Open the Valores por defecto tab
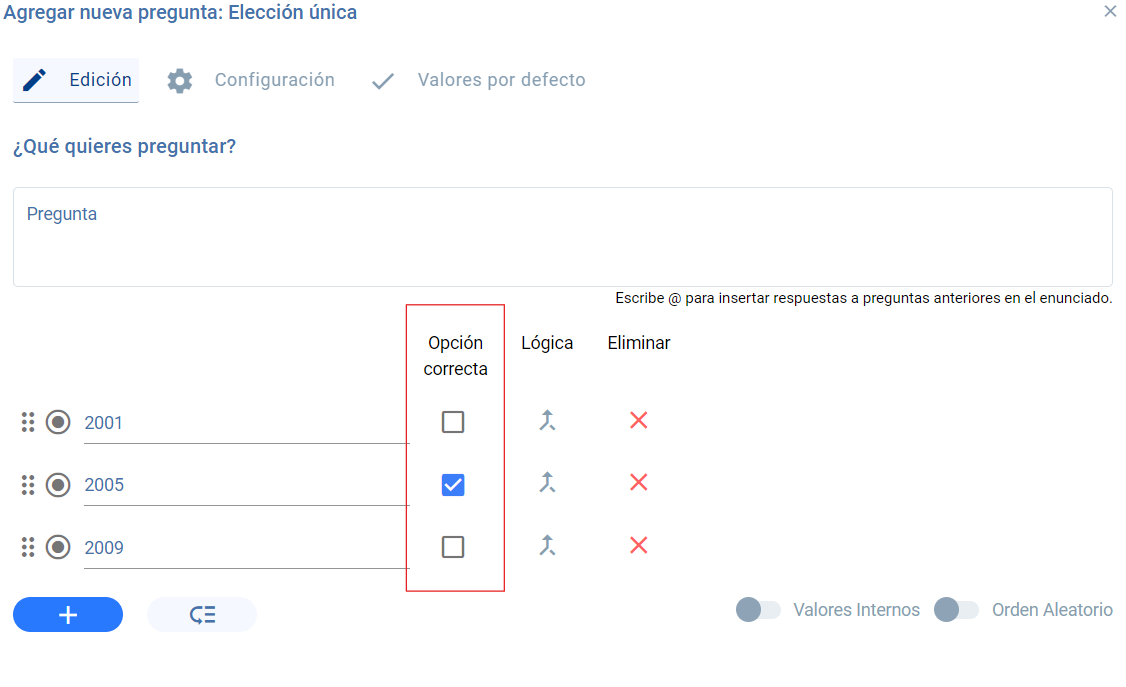Screen dimensions: 1126x687 click(x=478, y=80)
